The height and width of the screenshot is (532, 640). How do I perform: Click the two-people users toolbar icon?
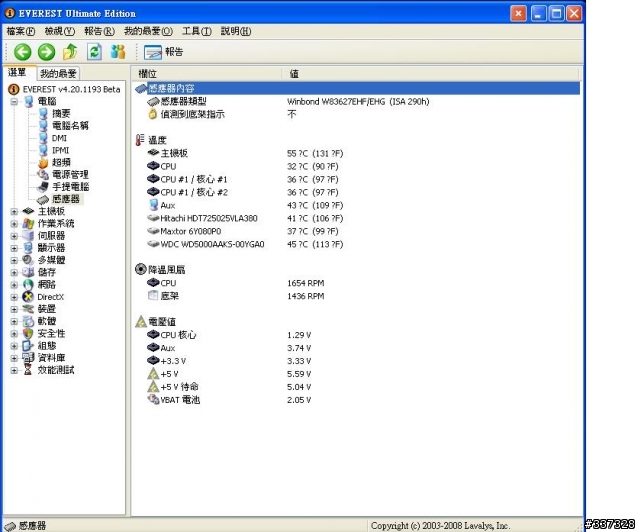118,52
